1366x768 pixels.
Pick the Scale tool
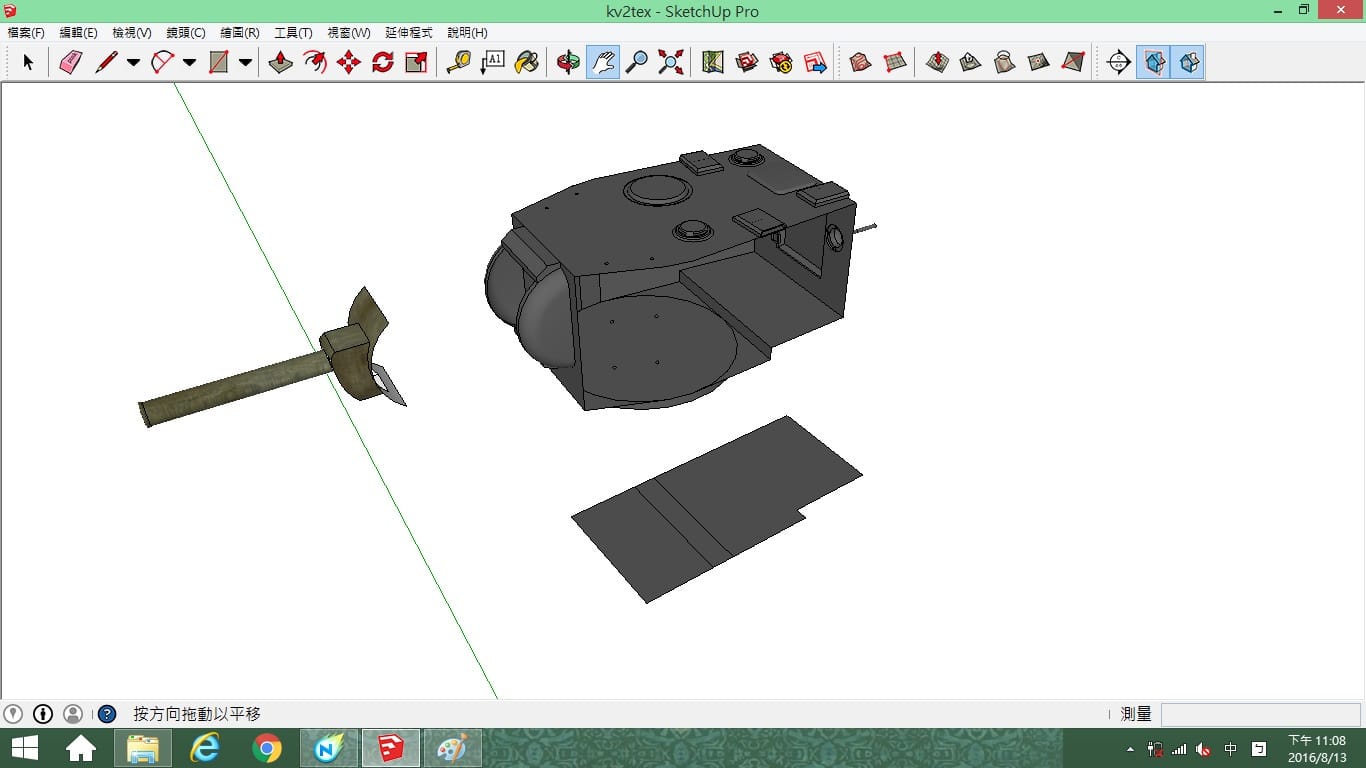click(417, 62)
